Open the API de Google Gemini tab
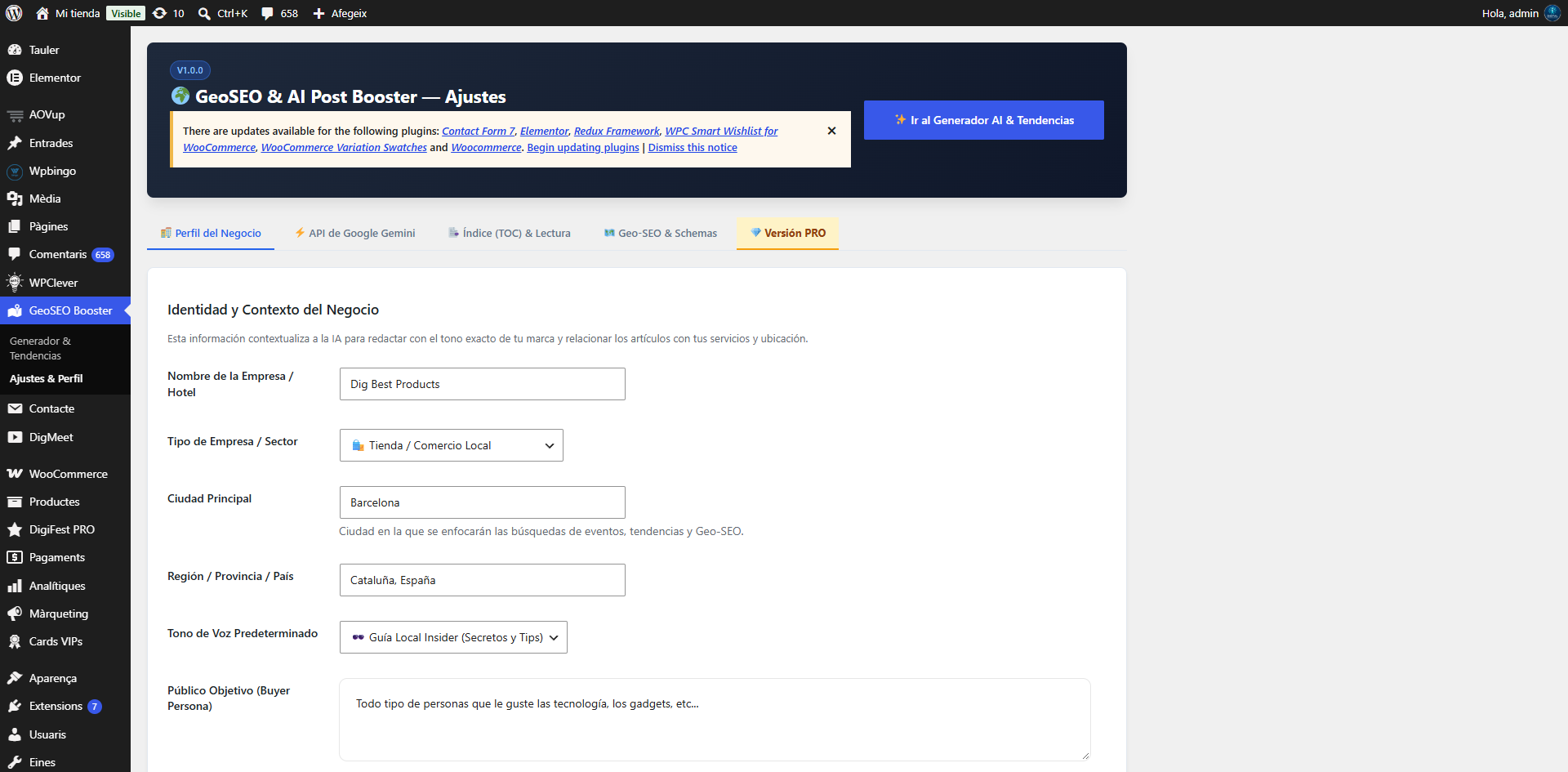Viewport: 1568px width, 772px height. [355, 233]
